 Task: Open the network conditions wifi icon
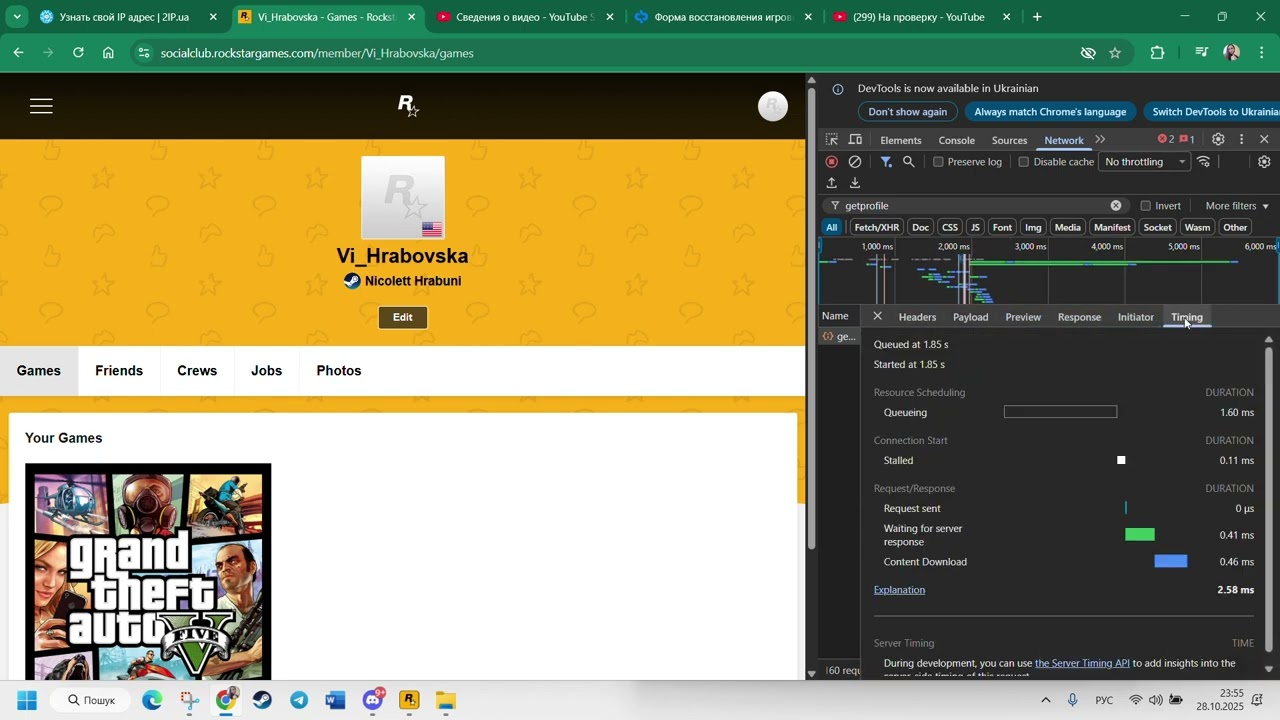1204,162
